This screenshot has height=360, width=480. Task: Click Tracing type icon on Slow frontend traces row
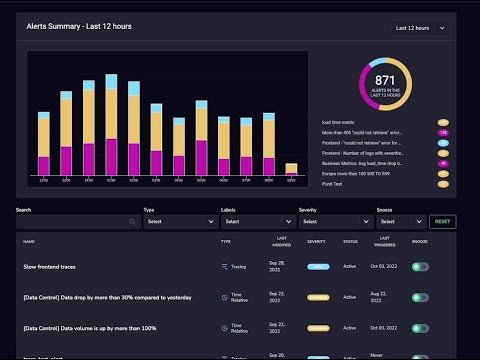[x=225, y=267]
